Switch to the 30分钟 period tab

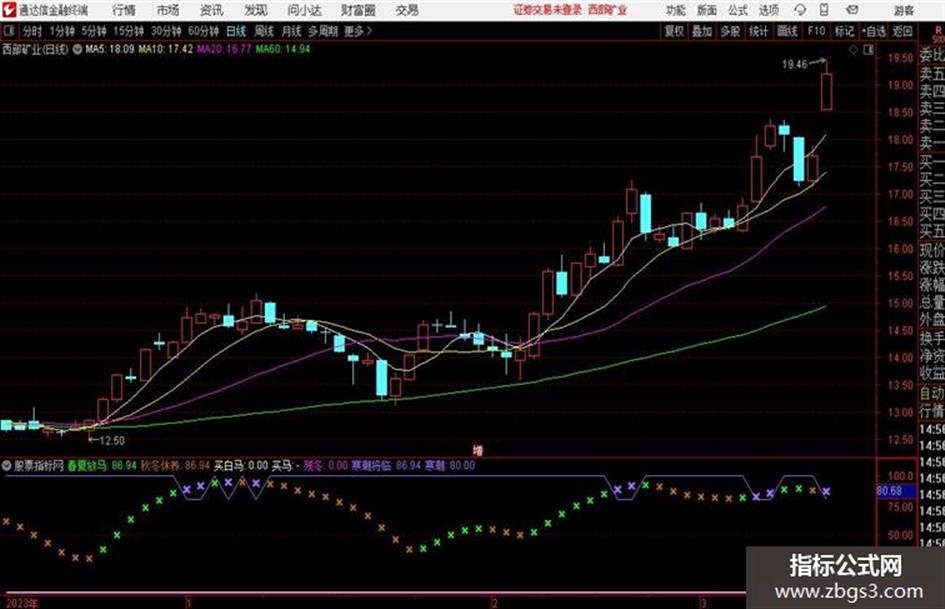point(166,31)
